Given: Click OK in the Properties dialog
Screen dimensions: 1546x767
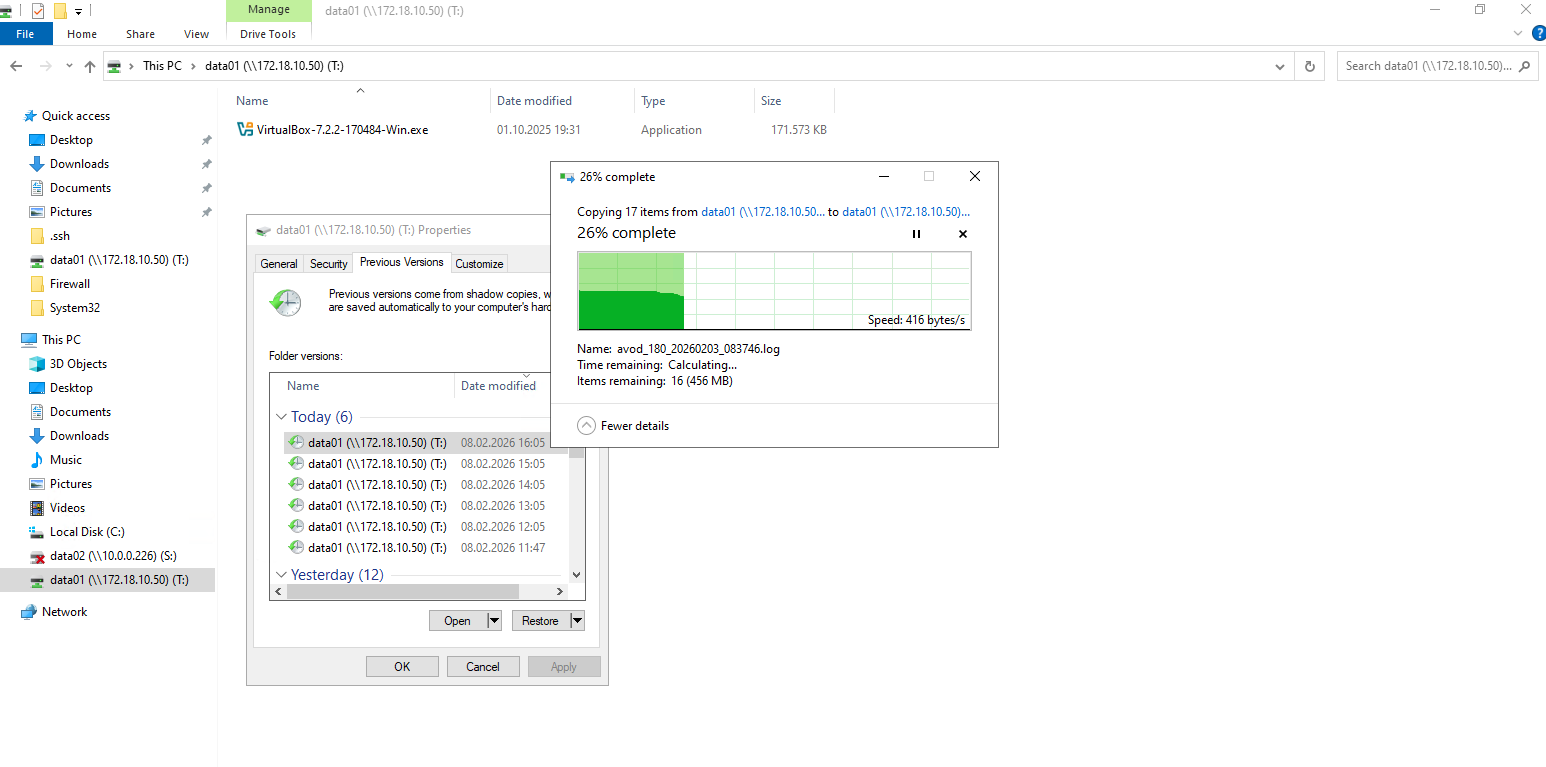Looking at the screenshot, I should 402,667.
